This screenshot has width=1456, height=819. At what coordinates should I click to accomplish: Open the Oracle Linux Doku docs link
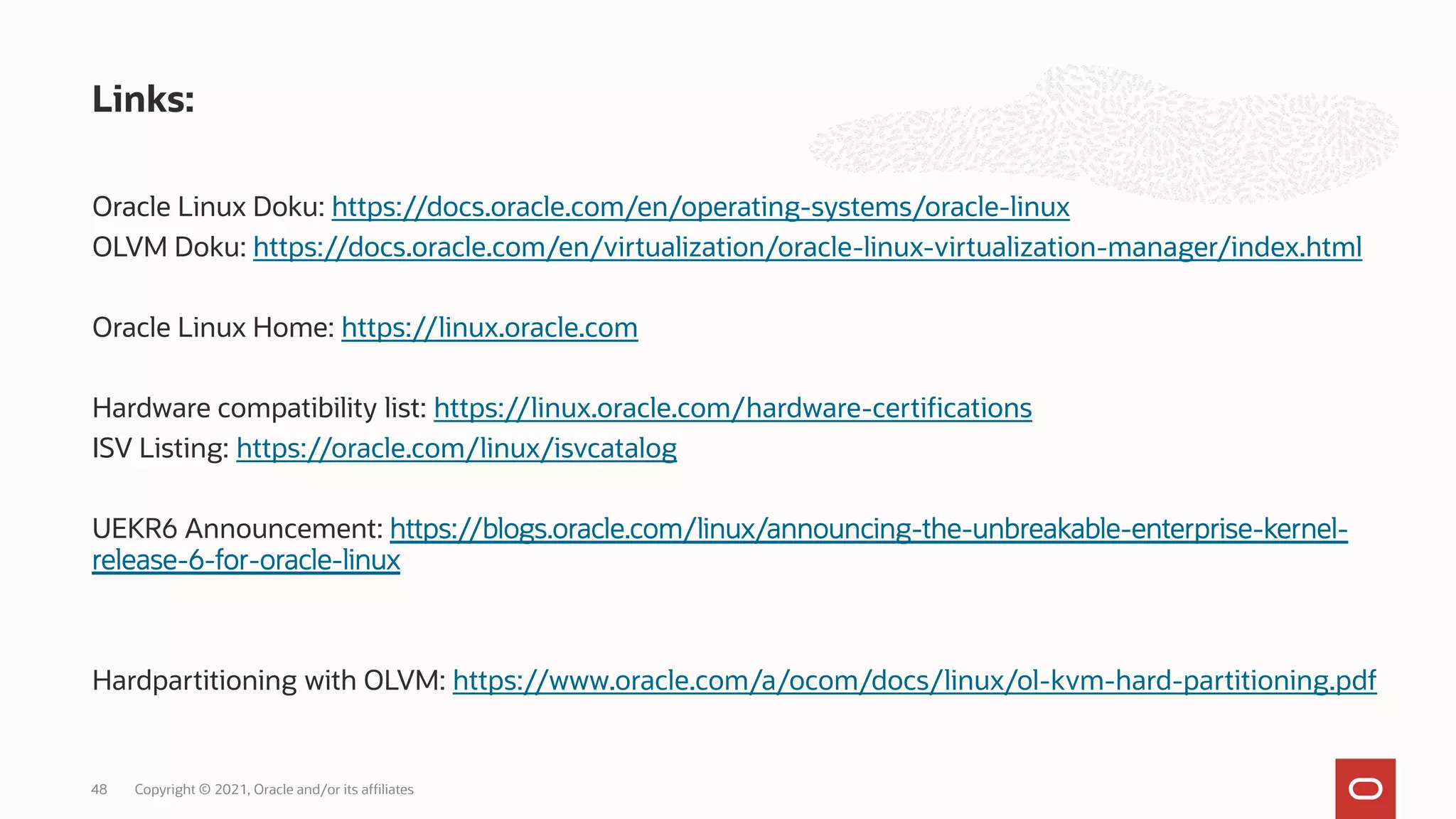click(700, 207)
